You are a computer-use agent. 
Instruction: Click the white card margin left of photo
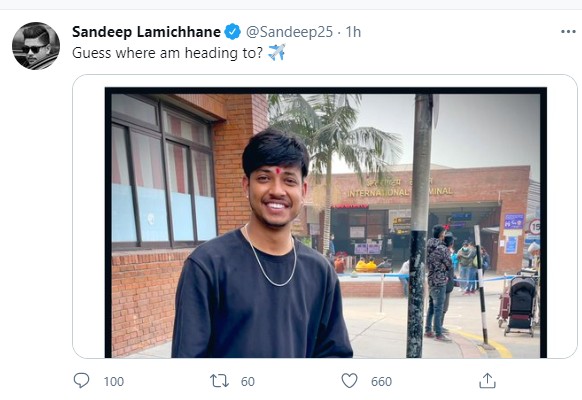coord(89,216)
